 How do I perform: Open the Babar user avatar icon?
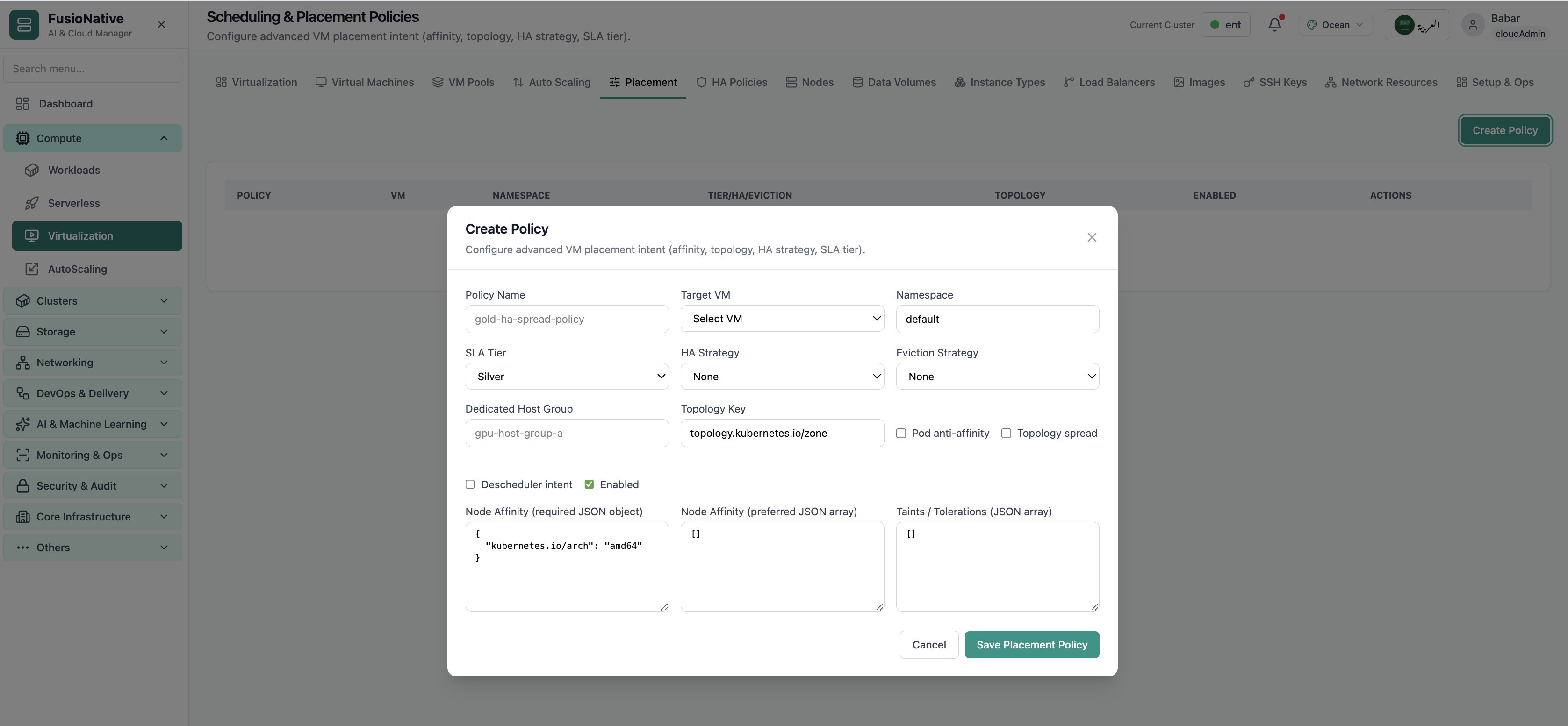click(1473, 25)
